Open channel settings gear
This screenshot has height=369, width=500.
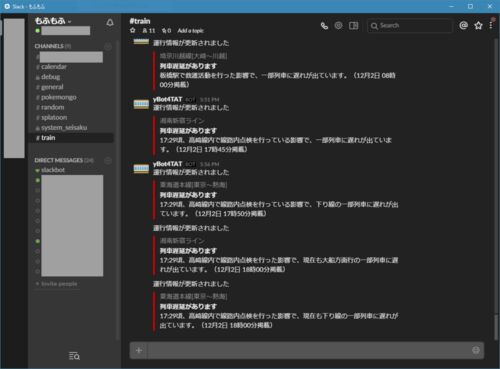point(338,26)
